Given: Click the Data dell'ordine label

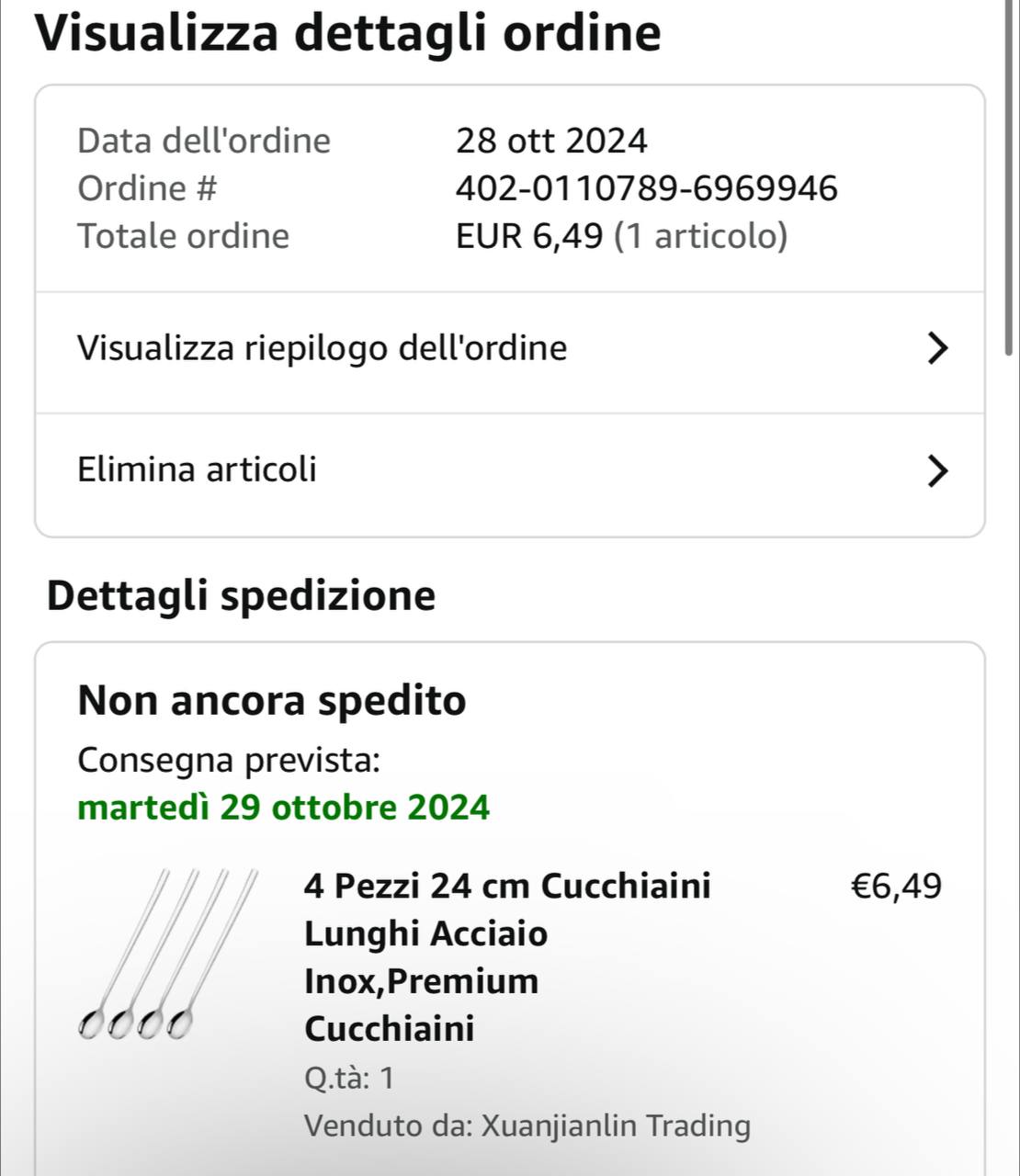Looking at the screenshot, I should pos(204,141).
